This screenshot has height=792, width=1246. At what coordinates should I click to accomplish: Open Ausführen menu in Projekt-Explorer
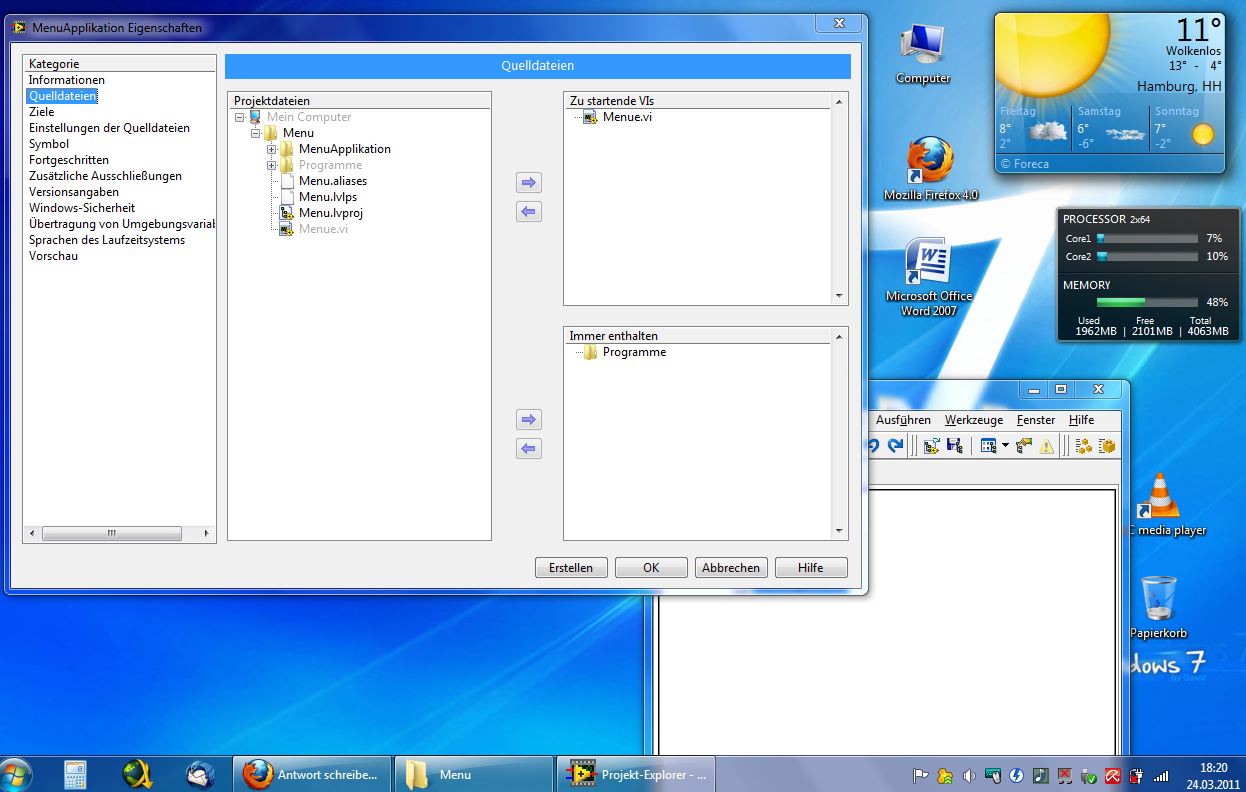tap(903, 420)
